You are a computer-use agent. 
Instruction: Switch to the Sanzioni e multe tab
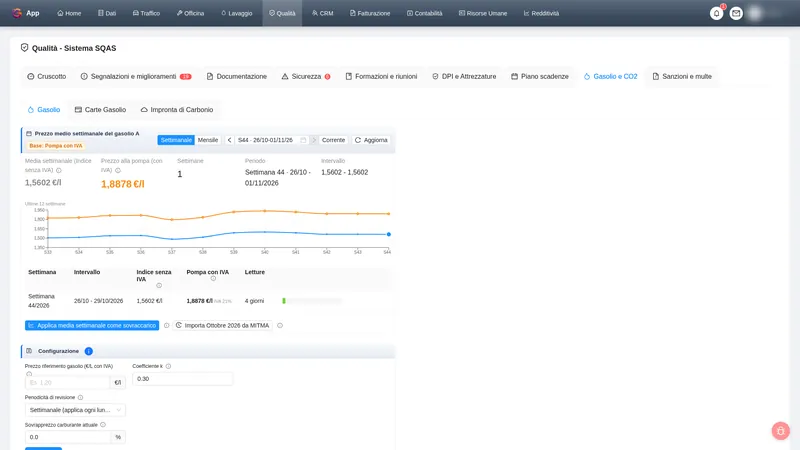682,77
